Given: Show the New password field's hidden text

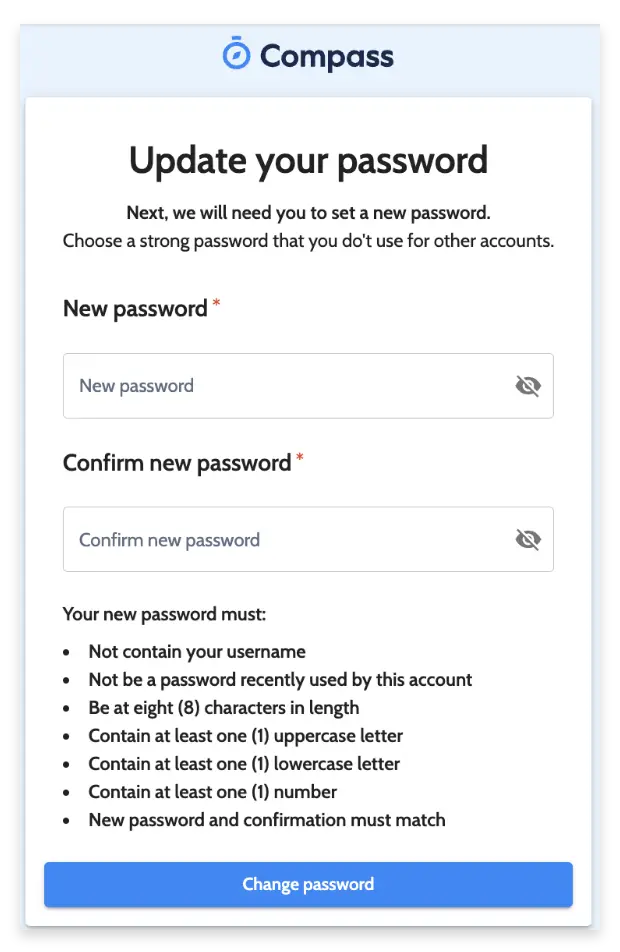Looking at the screenshot, I should click(527, 386).
